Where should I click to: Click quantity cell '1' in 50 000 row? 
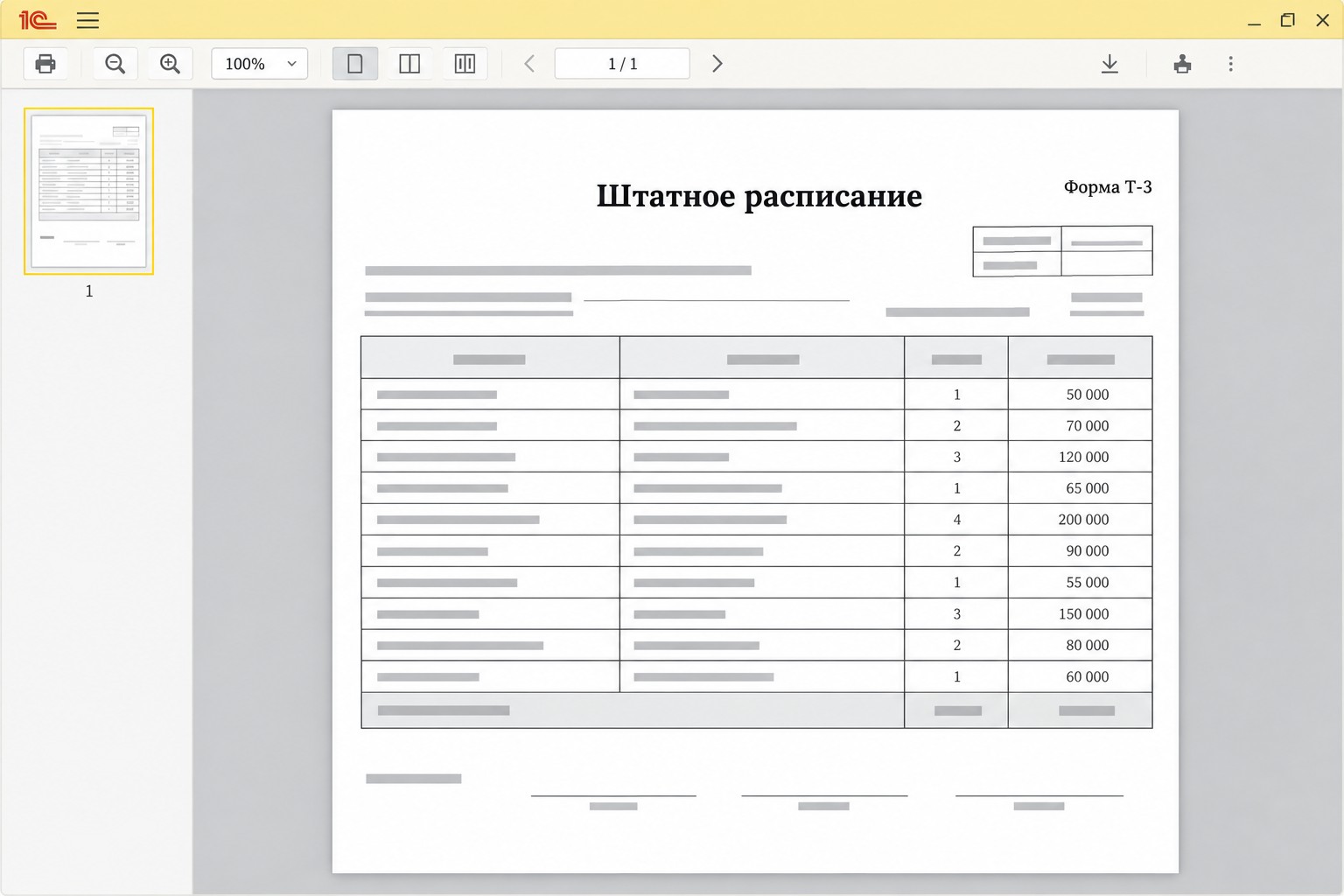[956, 395]
